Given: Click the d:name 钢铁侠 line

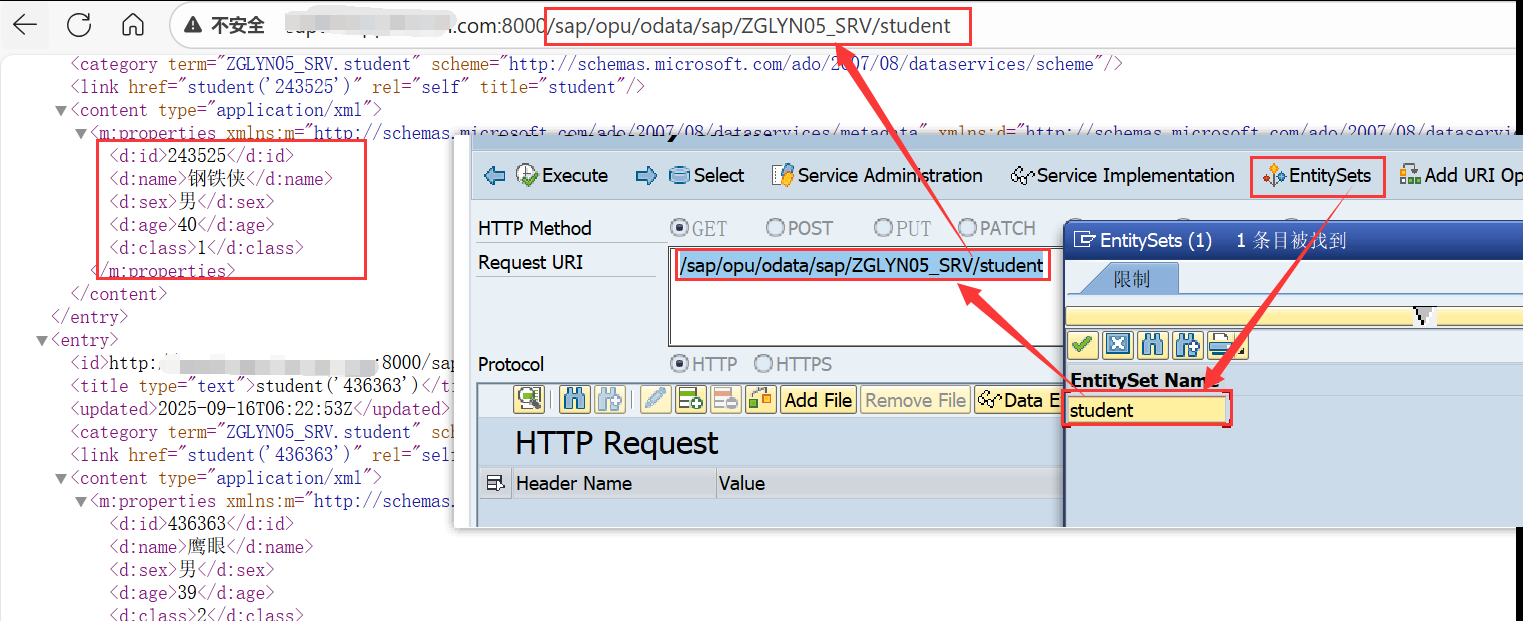Looking at the screenshot, I should 221,180.
